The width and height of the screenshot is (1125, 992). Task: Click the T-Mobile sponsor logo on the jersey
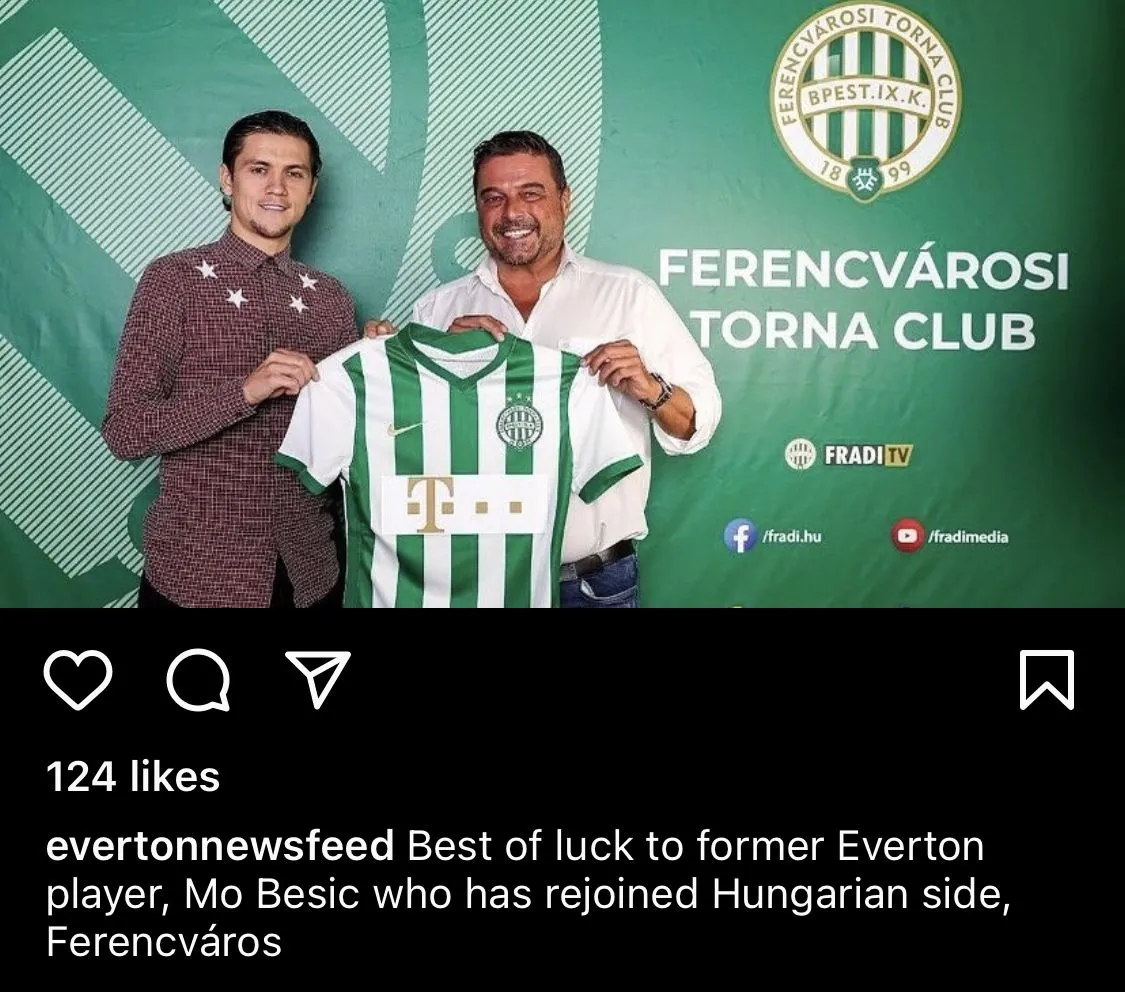[464, 504]
